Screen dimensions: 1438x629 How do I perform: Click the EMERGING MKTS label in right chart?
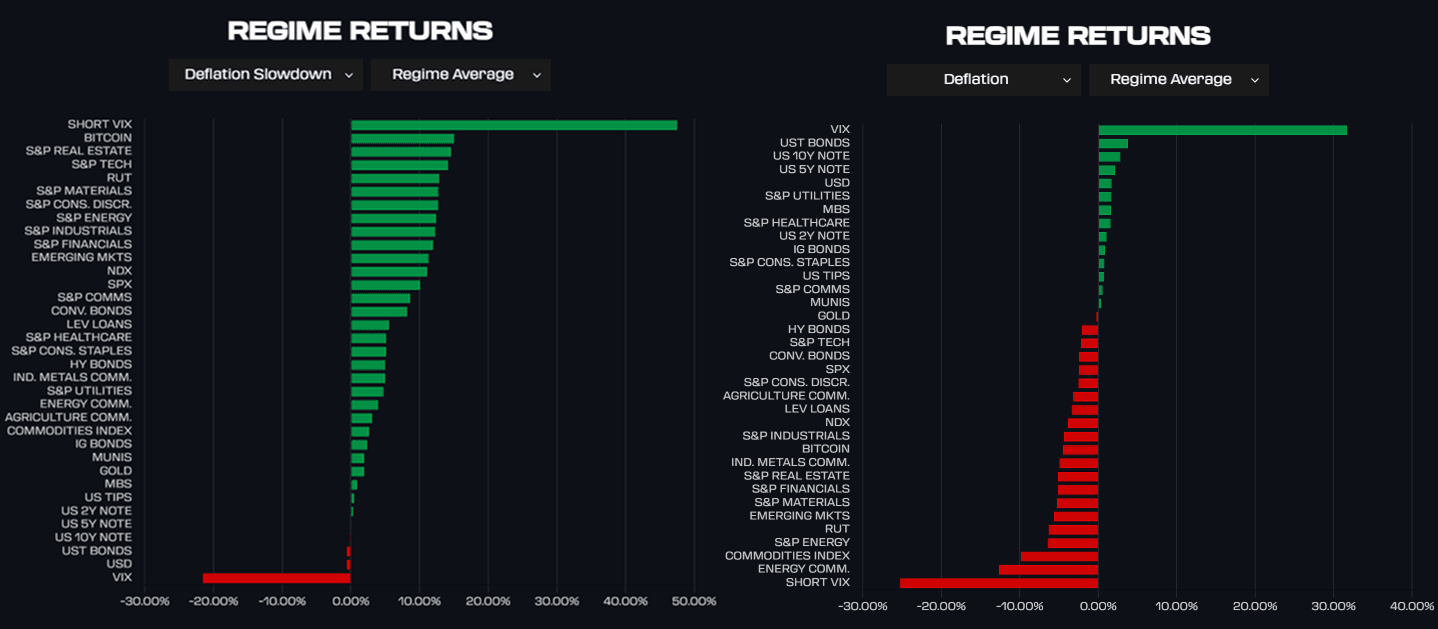pos(799,516)
